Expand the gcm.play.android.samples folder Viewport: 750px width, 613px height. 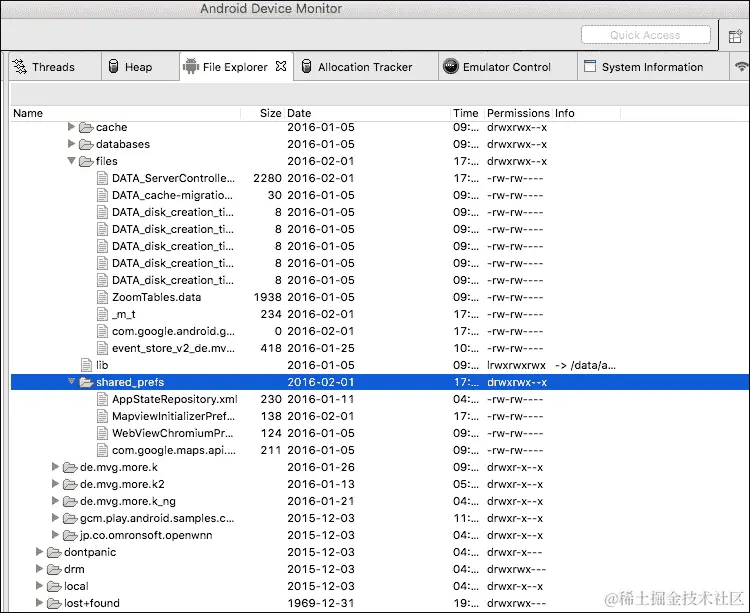pos(55,517)
